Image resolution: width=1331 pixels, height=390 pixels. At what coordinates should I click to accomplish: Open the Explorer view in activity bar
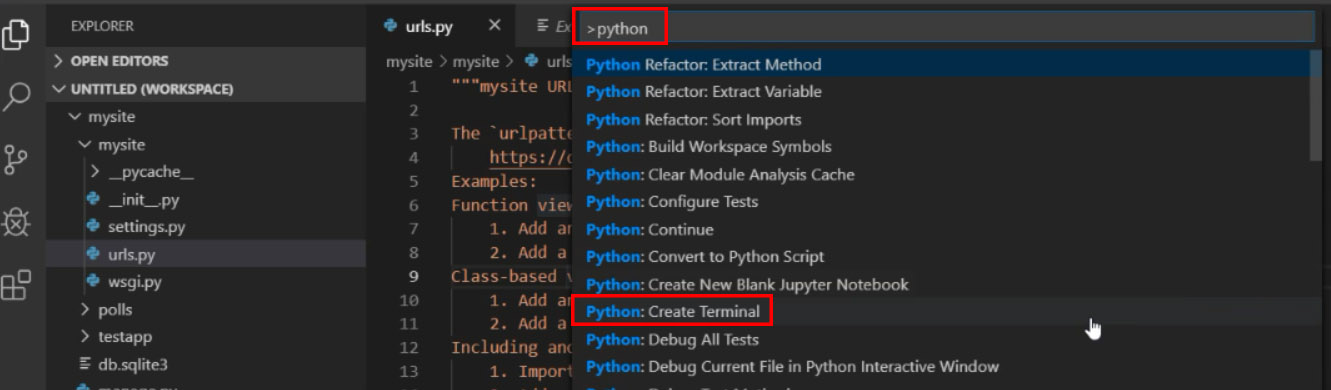(16, 34)
